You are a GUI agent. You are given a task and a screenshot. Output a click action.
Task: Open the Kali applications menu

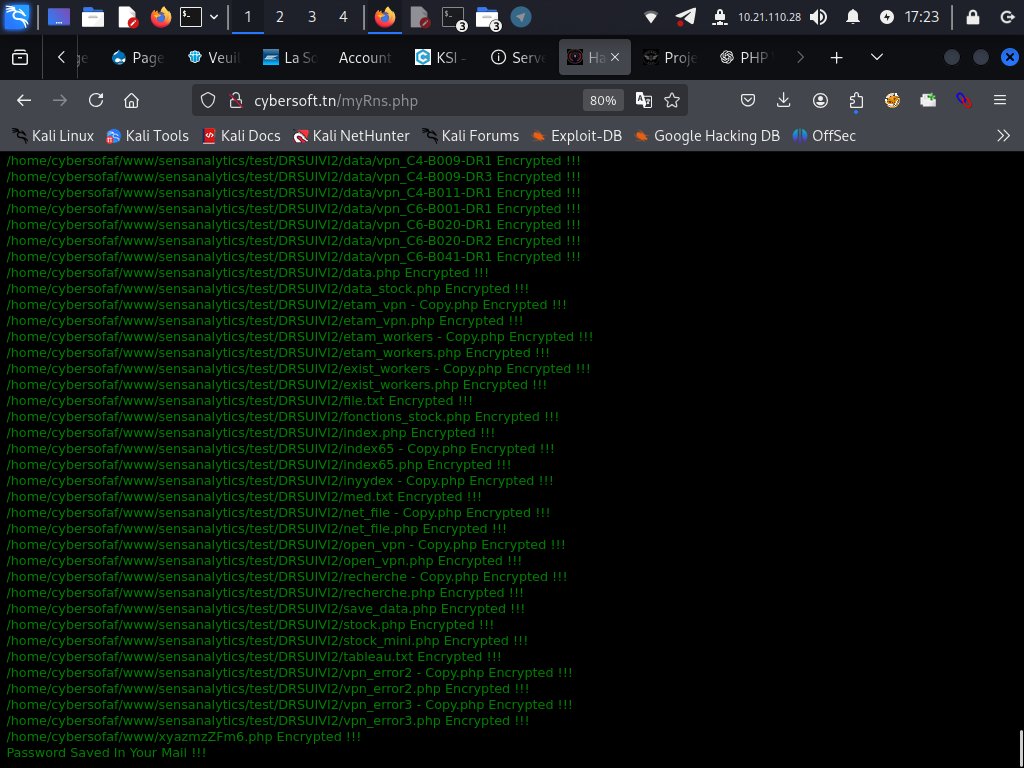(17, 17)
